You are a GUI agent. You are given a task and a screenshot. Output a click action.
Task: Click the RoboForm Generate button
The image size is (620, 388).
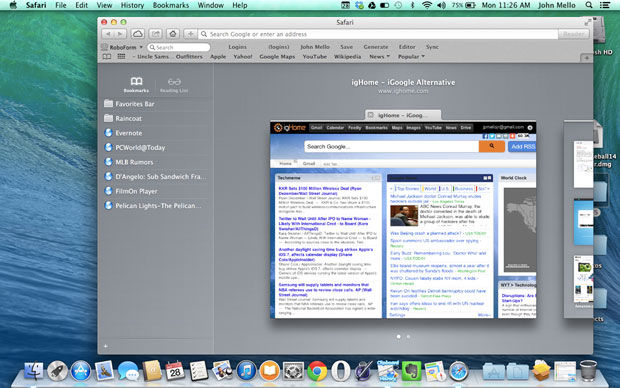pyautogui.click(x=376, y=47)
